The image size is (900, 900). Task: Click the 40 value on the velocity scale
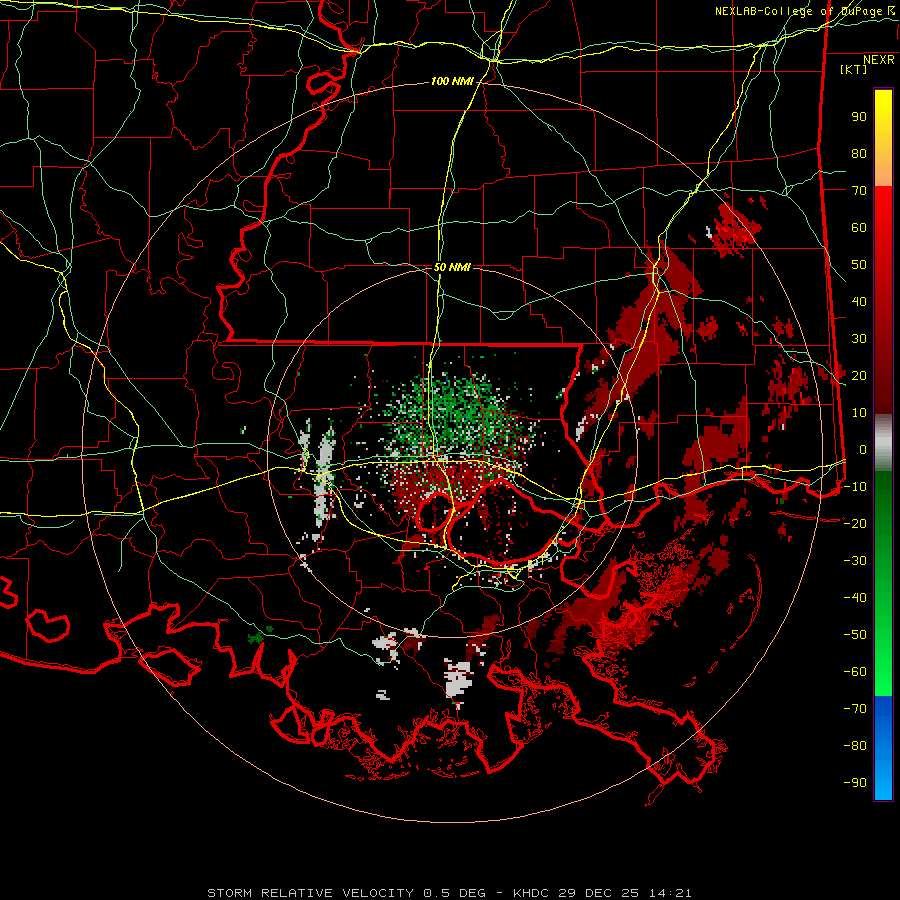pyautogui.click(x=859, y=302)
